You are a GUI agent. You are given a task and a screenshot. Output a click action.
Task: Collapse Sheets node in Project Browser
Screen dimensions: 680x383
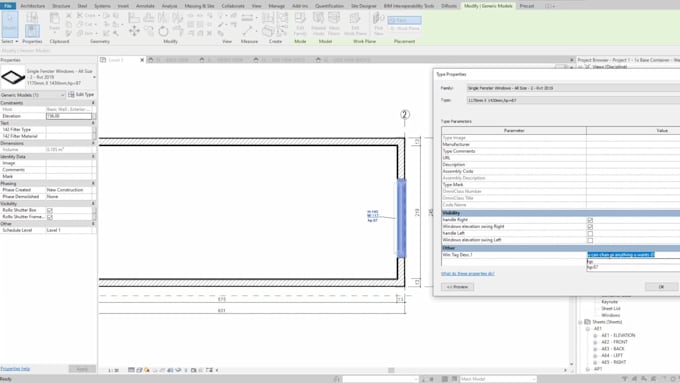(580, 322)
